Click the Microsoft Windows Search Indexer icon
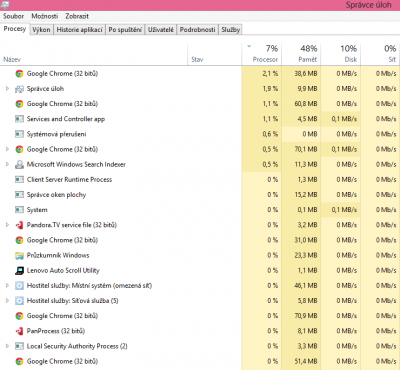 19,164
